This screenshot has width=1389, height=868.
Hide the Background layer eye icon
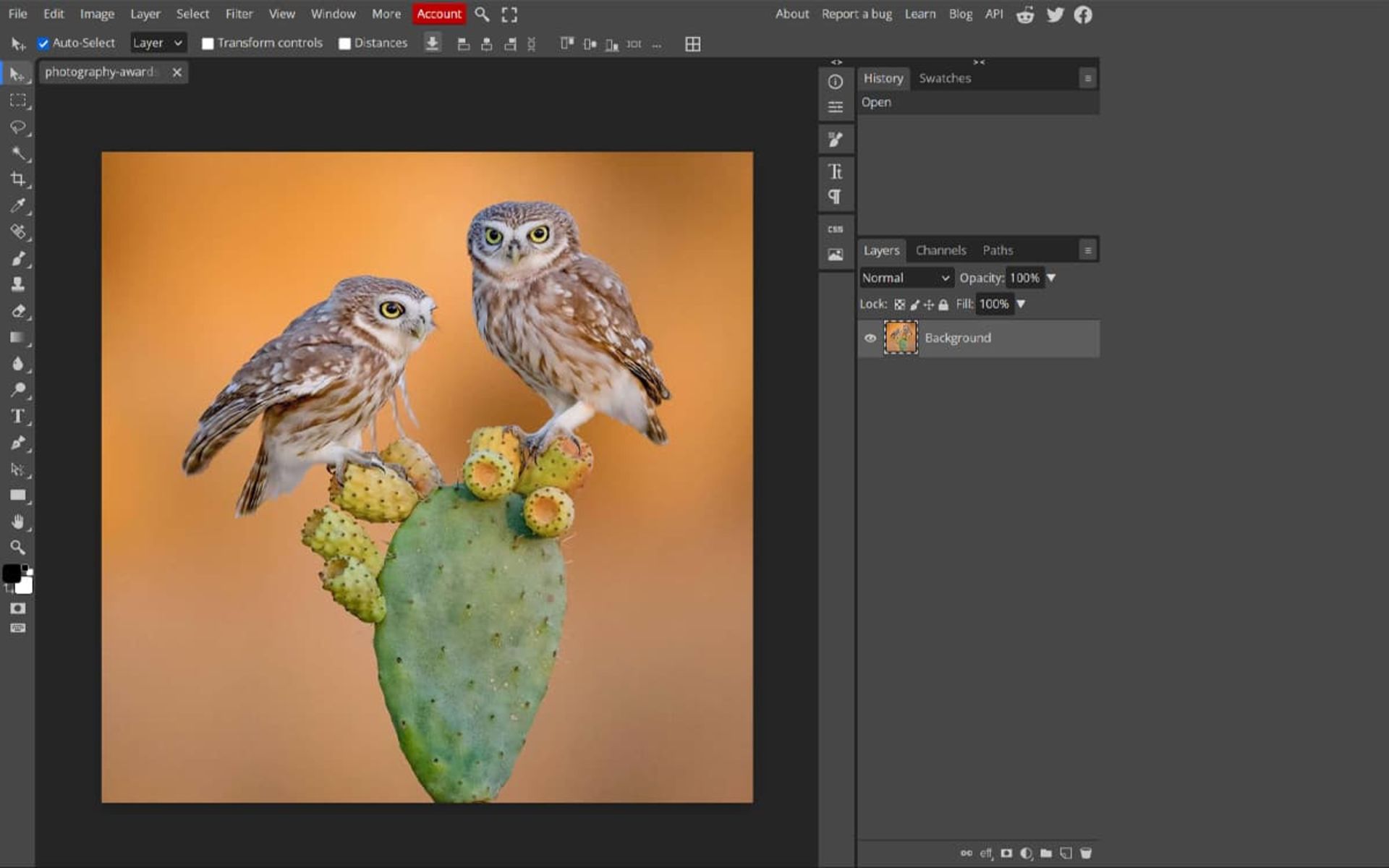[870, 338]
